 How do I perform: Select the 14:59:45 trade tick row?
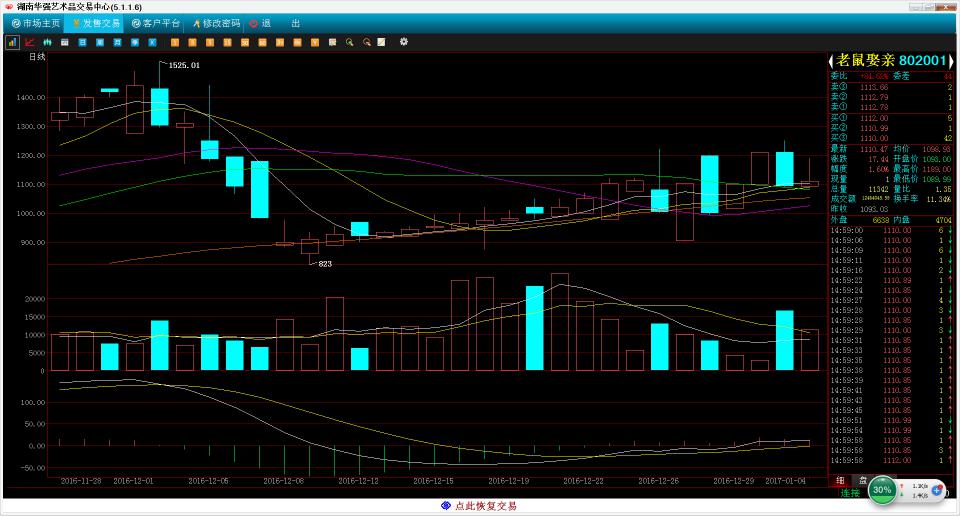click(891, 410)
